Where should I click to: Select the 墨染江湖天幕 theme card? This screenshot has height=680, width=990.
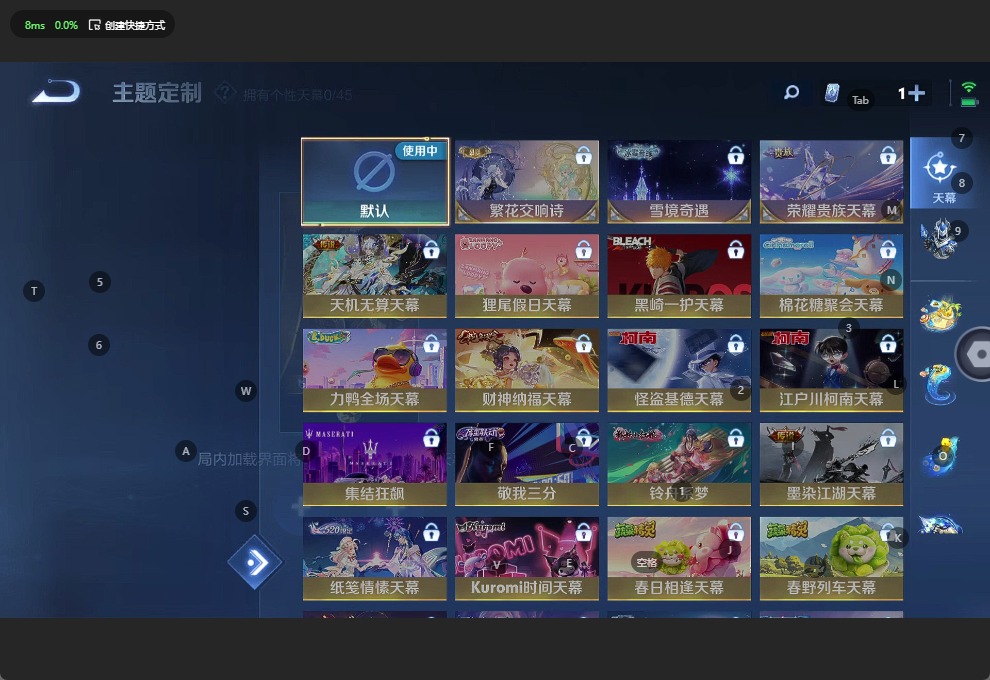[x=831, y=464]
